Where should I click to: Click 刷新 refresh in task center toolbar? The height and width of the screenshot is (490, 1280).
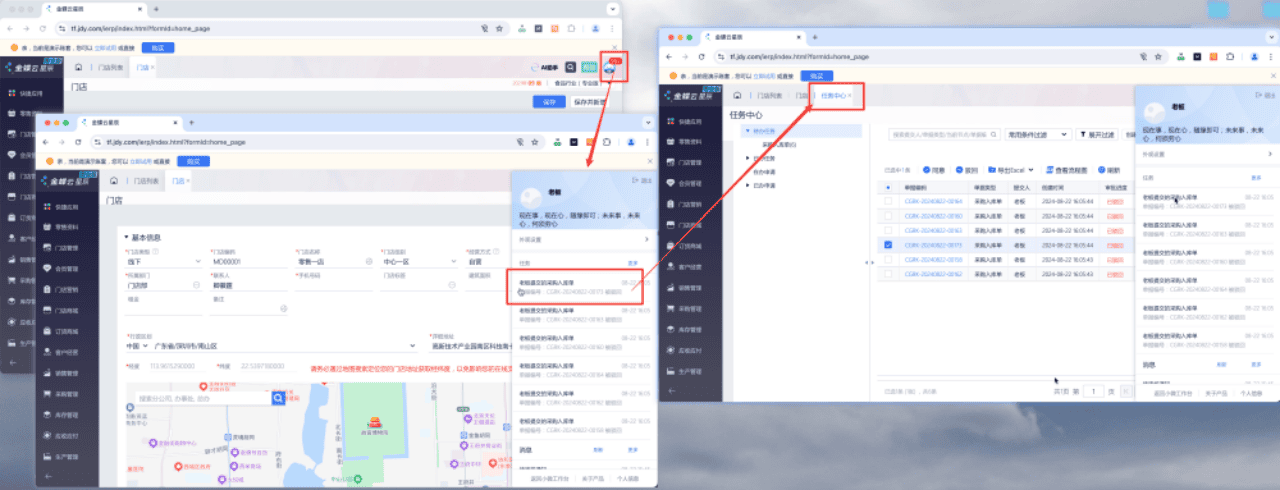[x=1109, y=170]
